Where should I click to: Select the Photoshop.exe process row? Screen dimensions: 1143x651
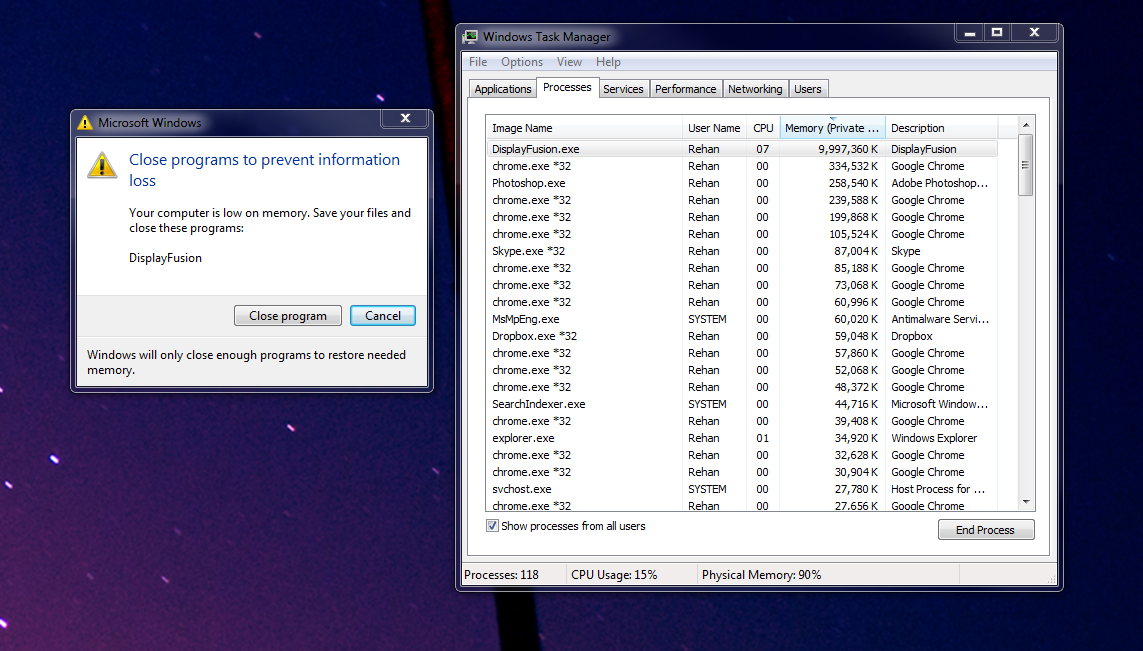pyautogui.click(x=528, y=183)
